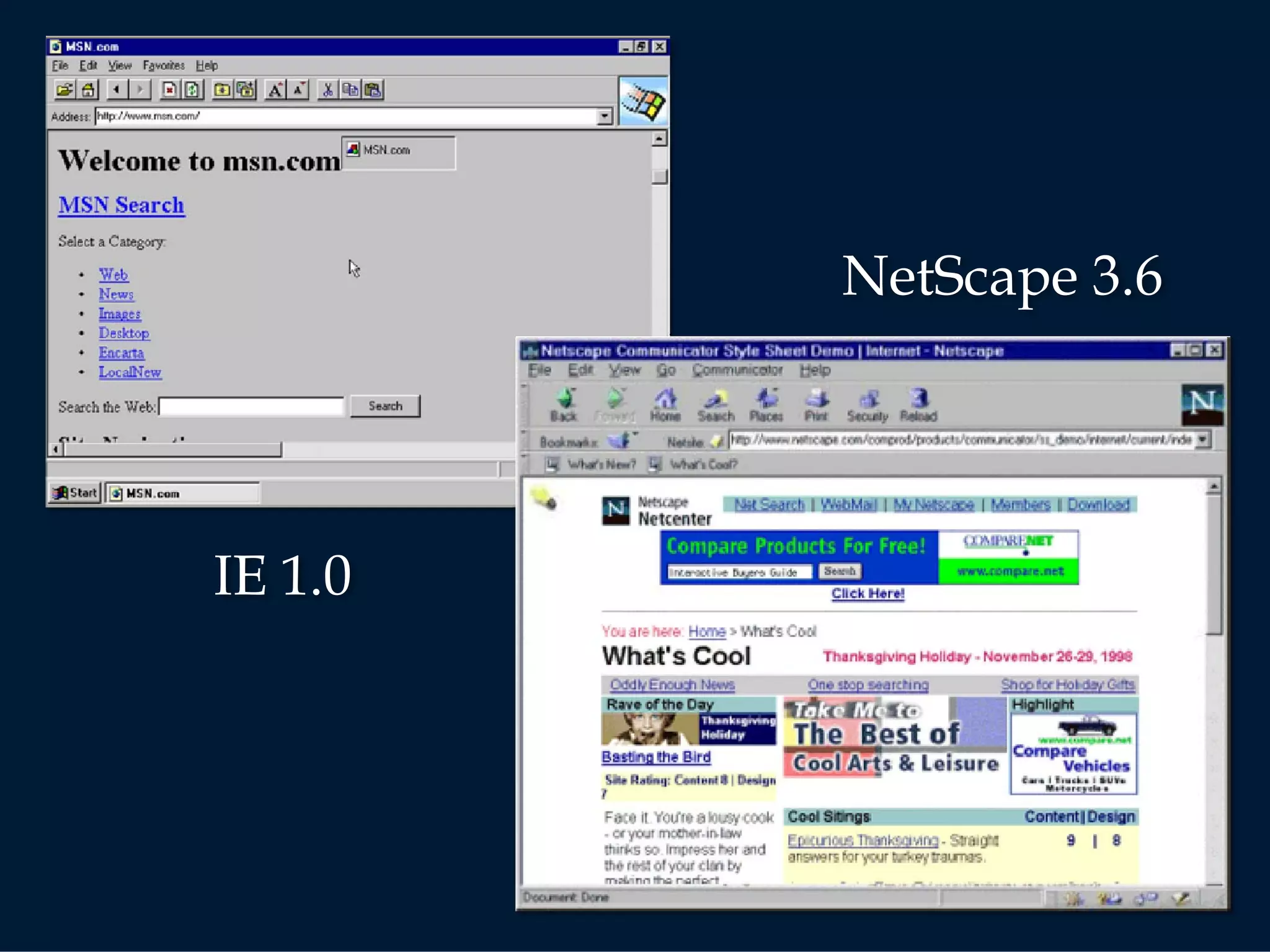1270x952 pixels.
Task: Click the Netscape N throbber logo
Action: [x=1202, y=405]
